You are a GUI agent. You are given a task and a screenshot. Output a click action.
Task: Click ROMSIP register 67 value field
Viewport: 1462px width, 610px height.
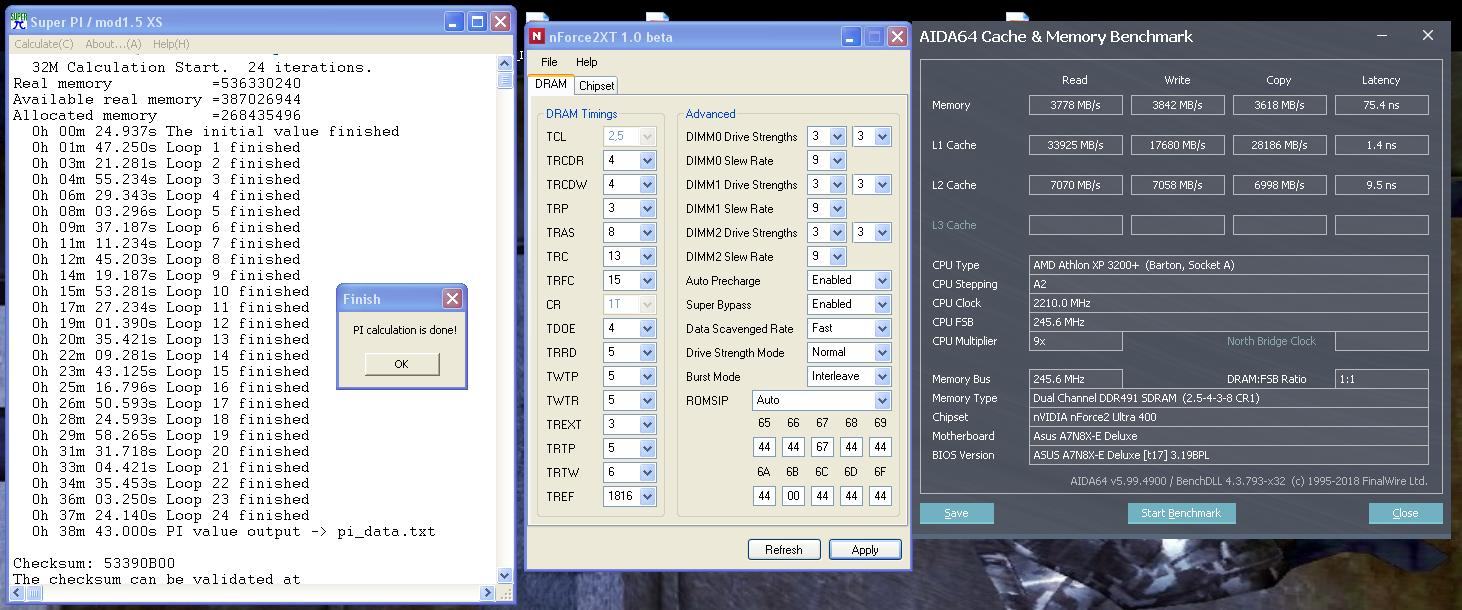click(822, 447)
